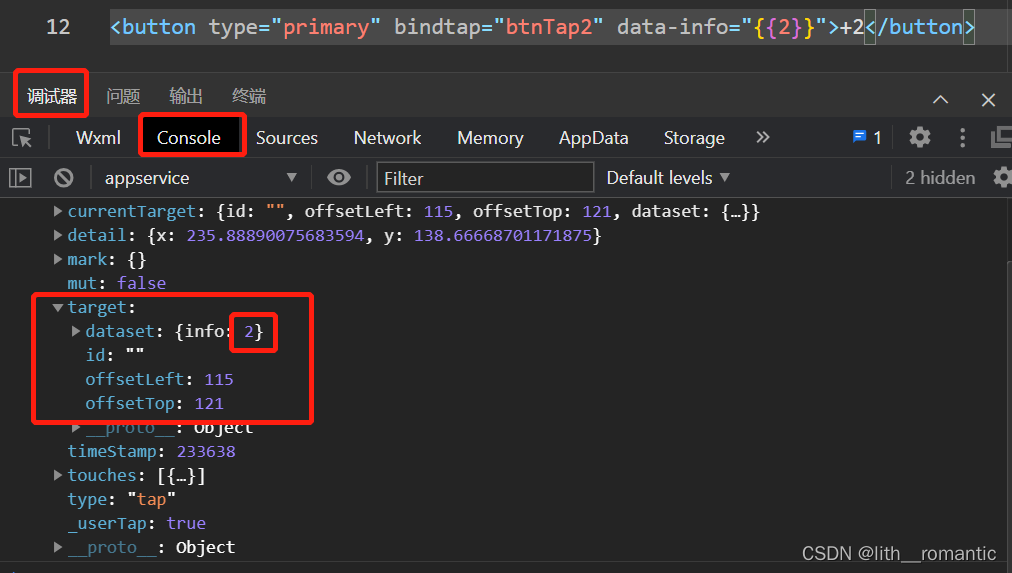1012x573 pixels.
Task: Expand the bottom __proto__ Object entry
Action: tap(57, 547)
